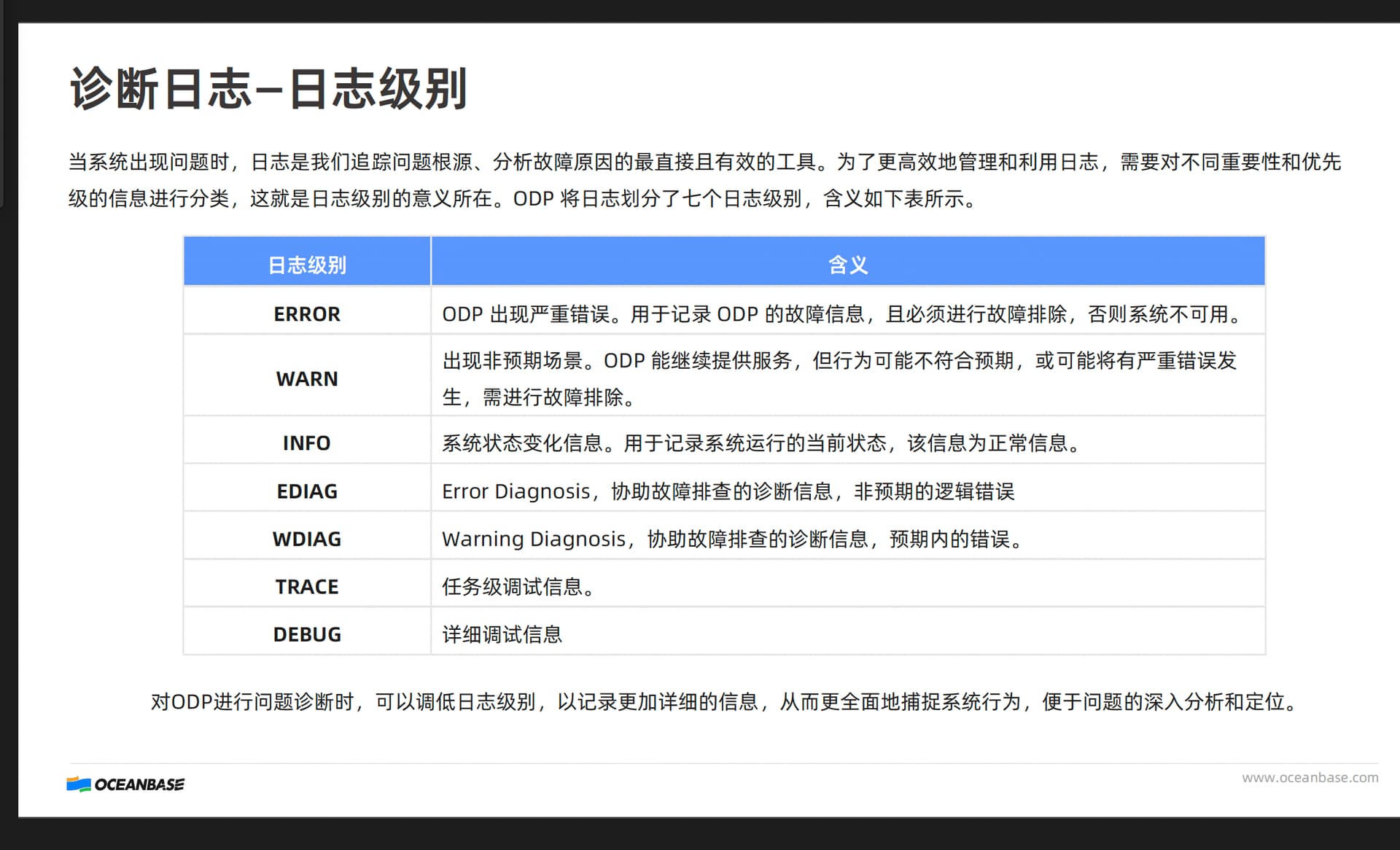Open the www.oceanbase.com link
1400x850 pixels.
coord(1310,778)
